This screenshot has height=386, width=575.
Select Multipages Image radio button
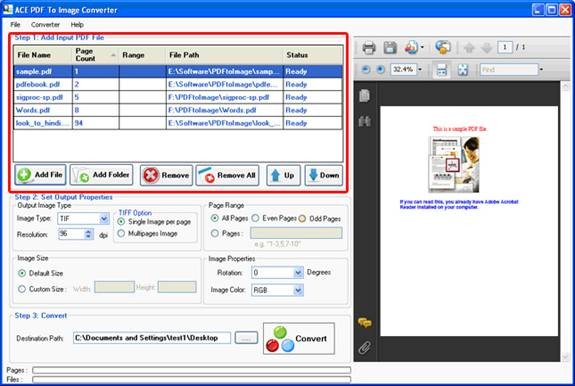(x=121, y=234)
